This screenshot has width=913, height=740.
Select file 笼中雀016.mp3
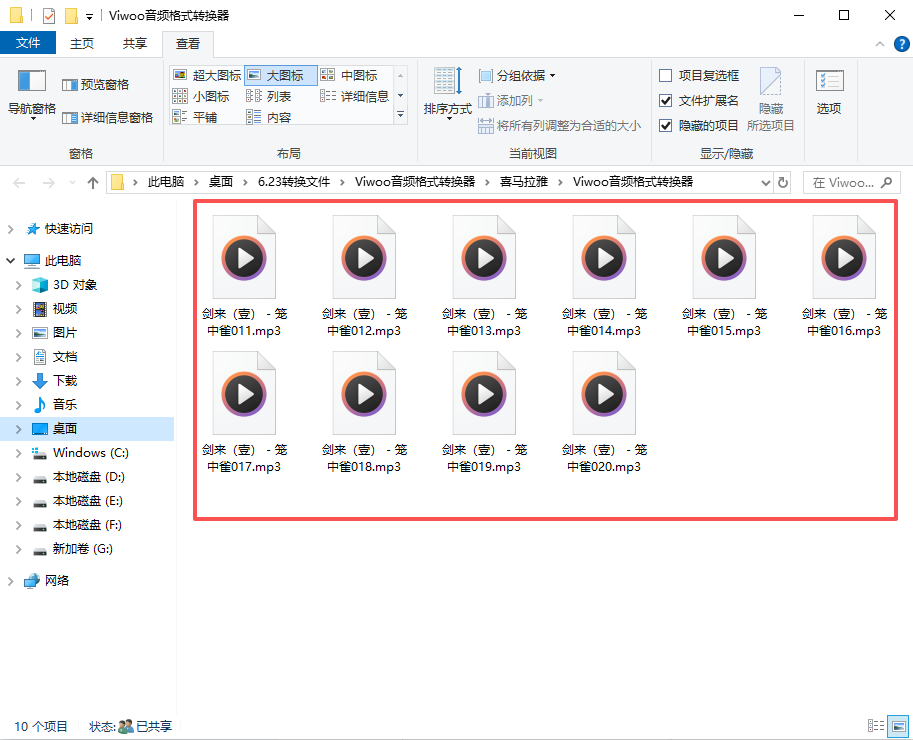[x=844, y=276]
